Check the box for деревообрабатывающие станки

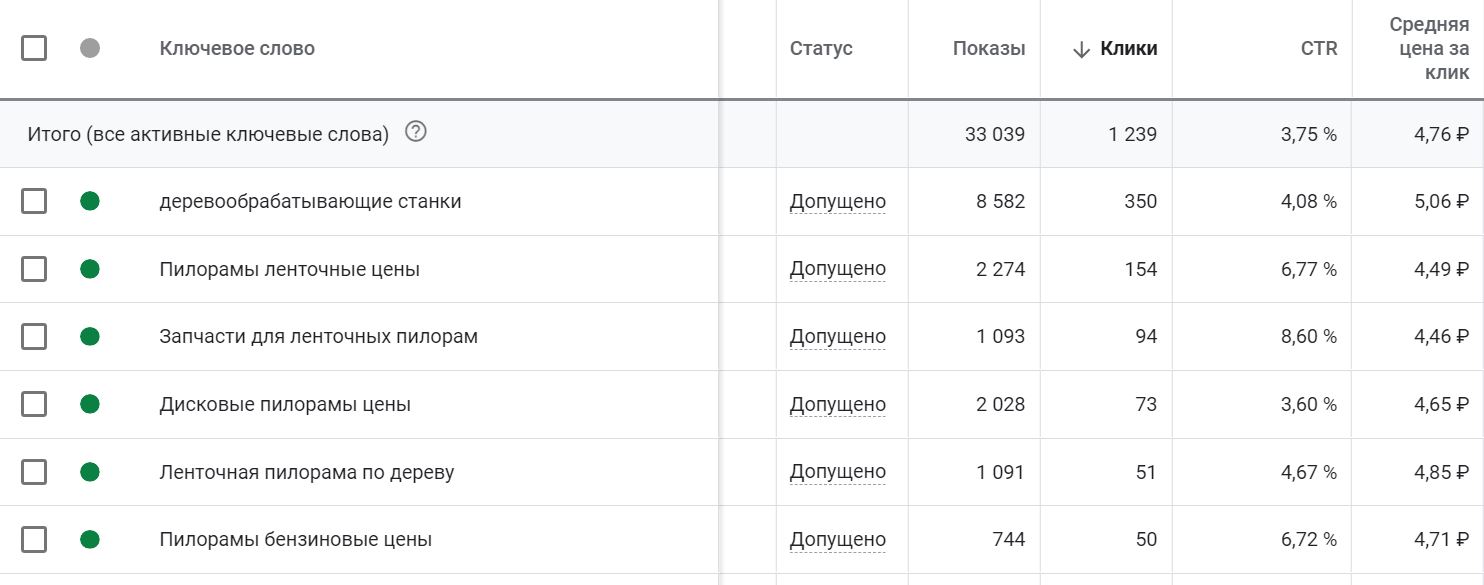coord(34,201)
